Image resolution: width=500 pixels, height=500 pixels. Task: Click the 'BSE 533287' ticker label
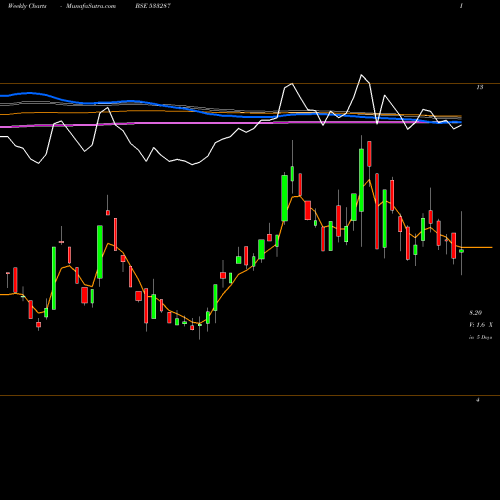coord(153,6)
